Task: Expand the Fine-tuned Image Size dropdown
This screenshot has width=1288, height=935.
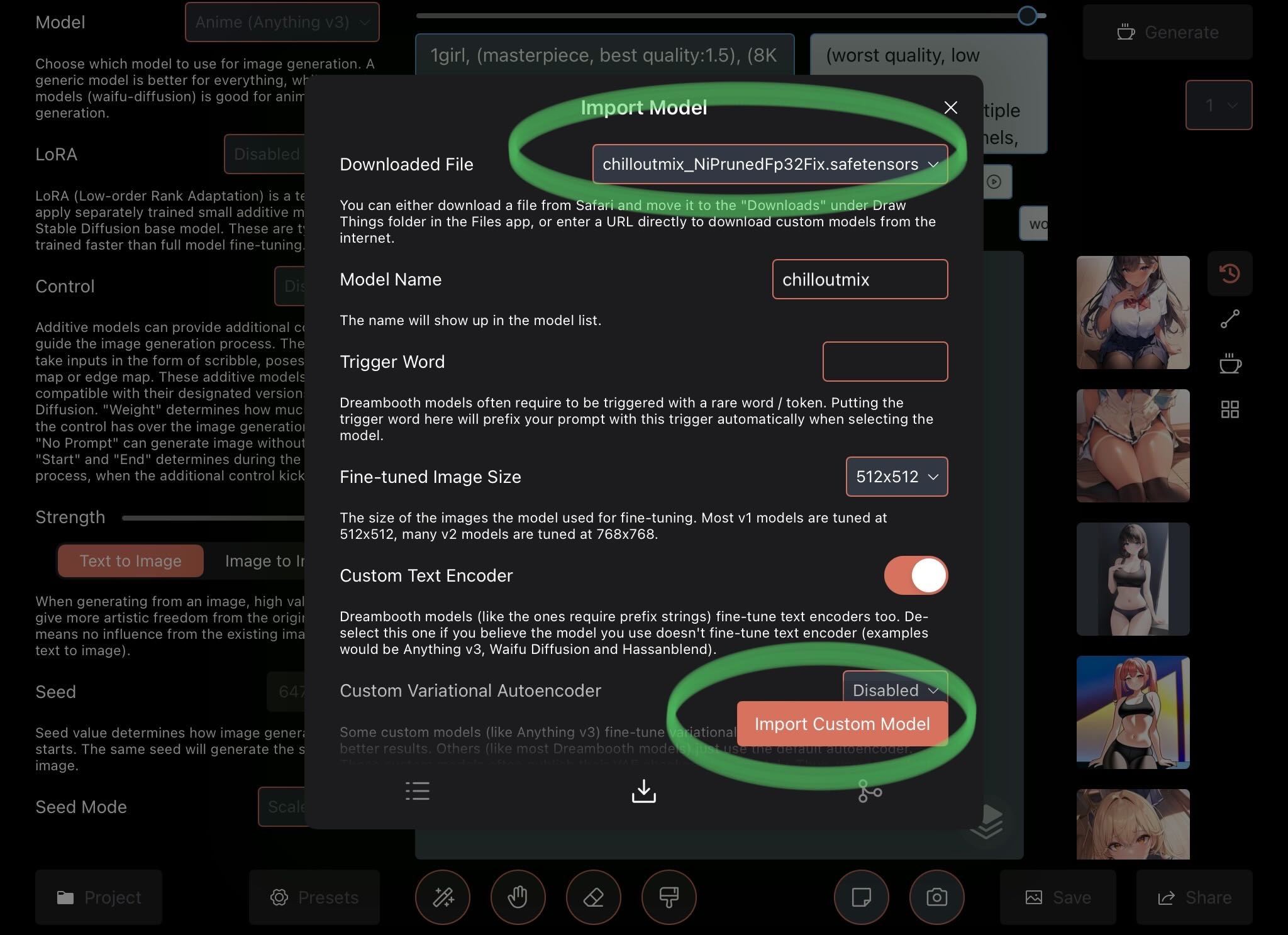Action: point(896,477)
